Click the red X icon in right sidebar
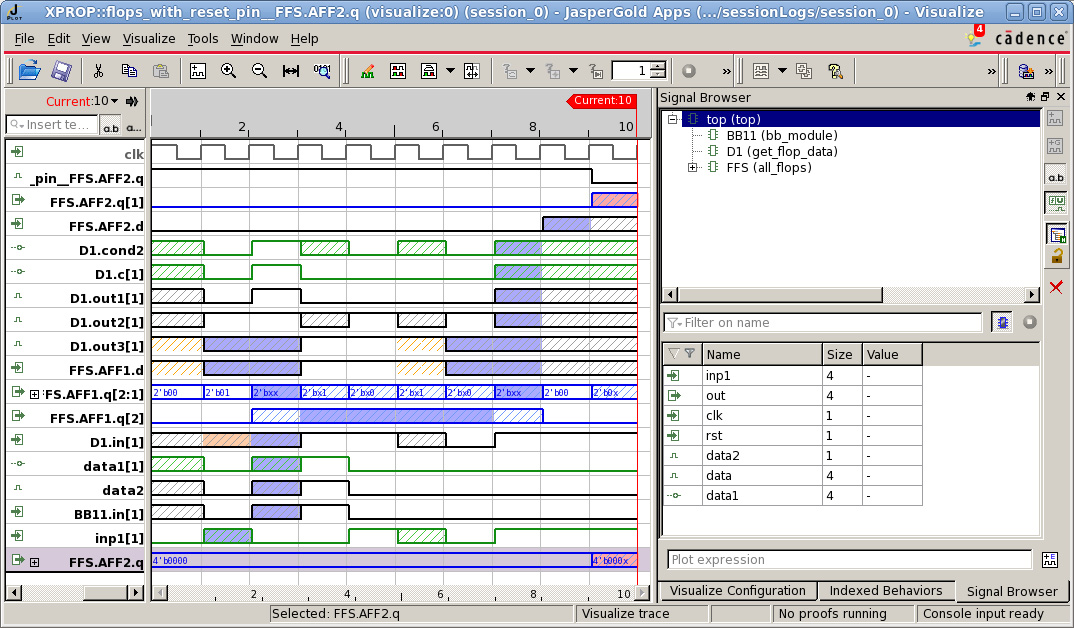 pyautogui.click(x=1056, y=287)
